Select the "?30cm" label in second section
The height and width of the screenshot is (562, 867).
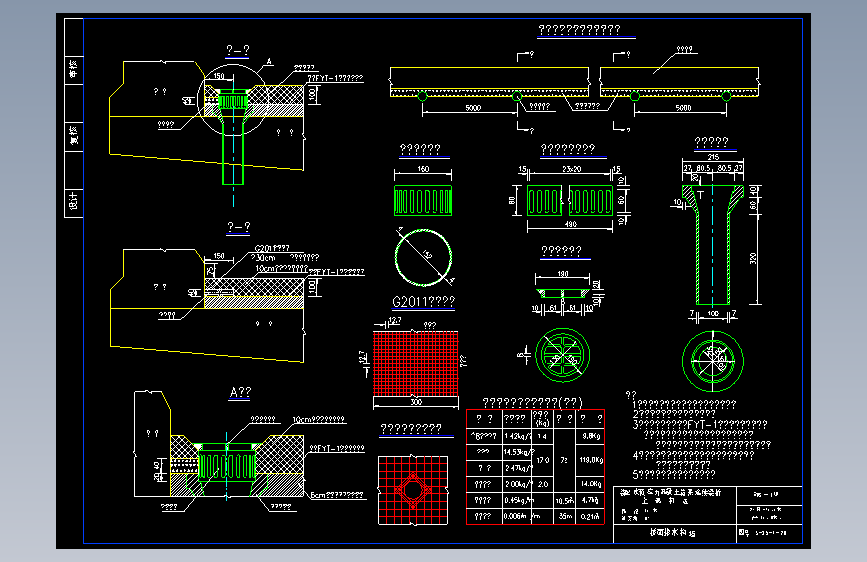[263, 258]
